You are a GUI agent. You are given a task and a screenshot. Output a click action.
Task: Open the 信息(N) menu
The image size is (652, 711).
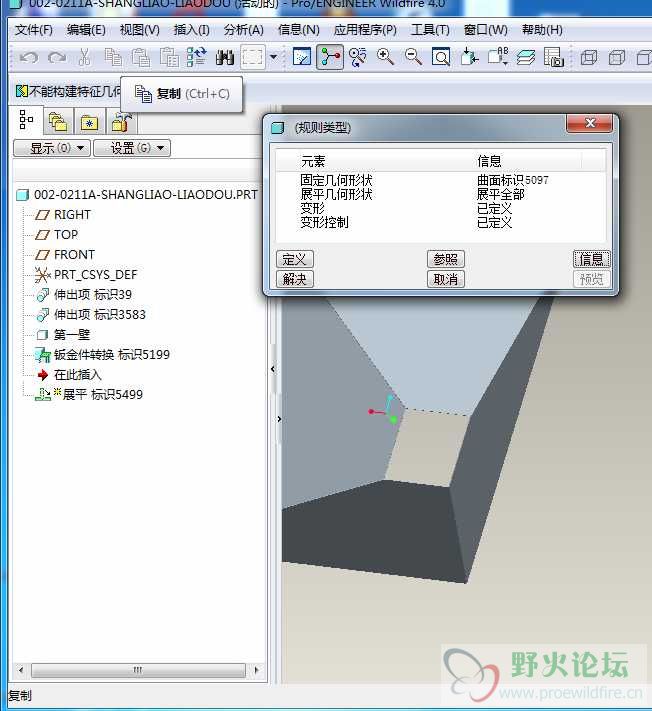pyautogui.click(x=299, y=30)
